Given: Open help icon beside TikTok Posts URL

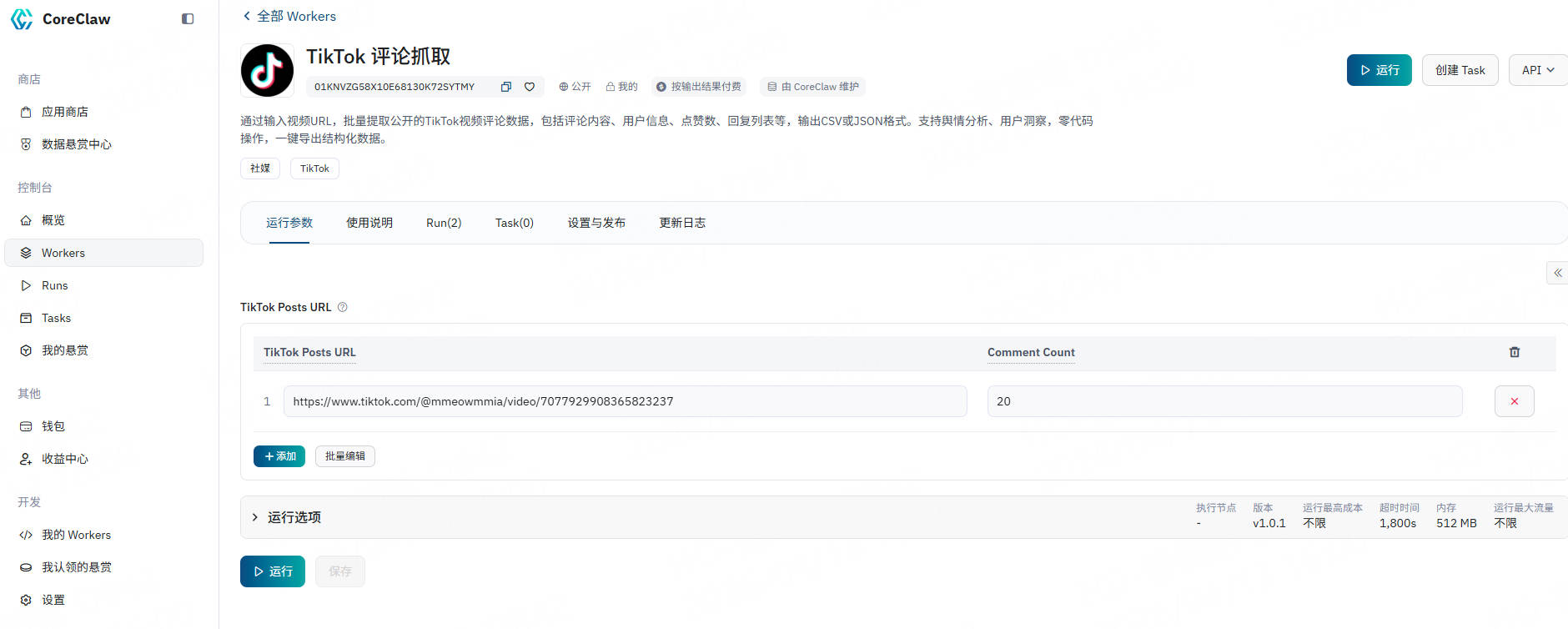Looking at the screenshot, I should (x=342, y=307).
